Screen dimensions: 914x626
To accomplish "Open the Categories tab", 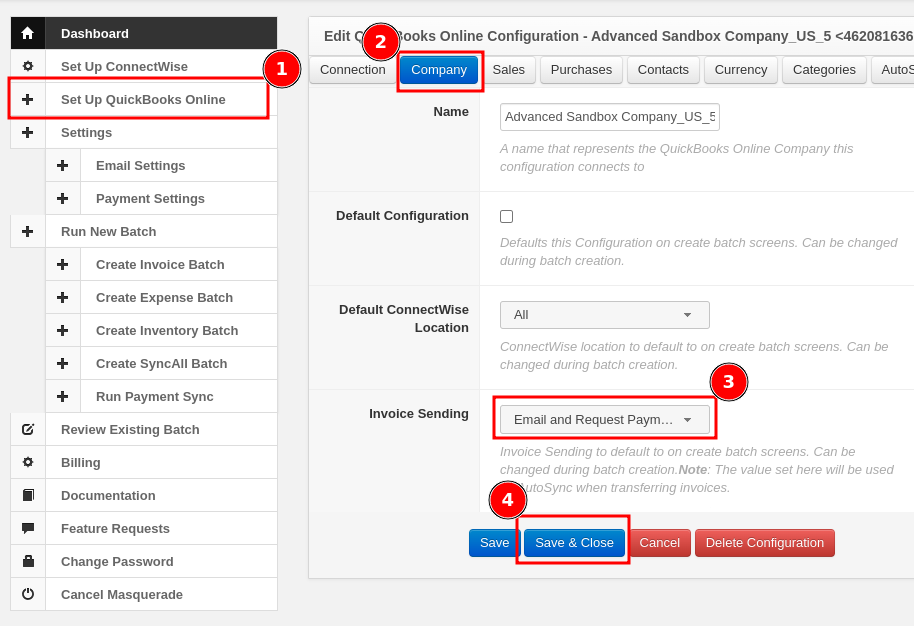I will pos(824,70).
